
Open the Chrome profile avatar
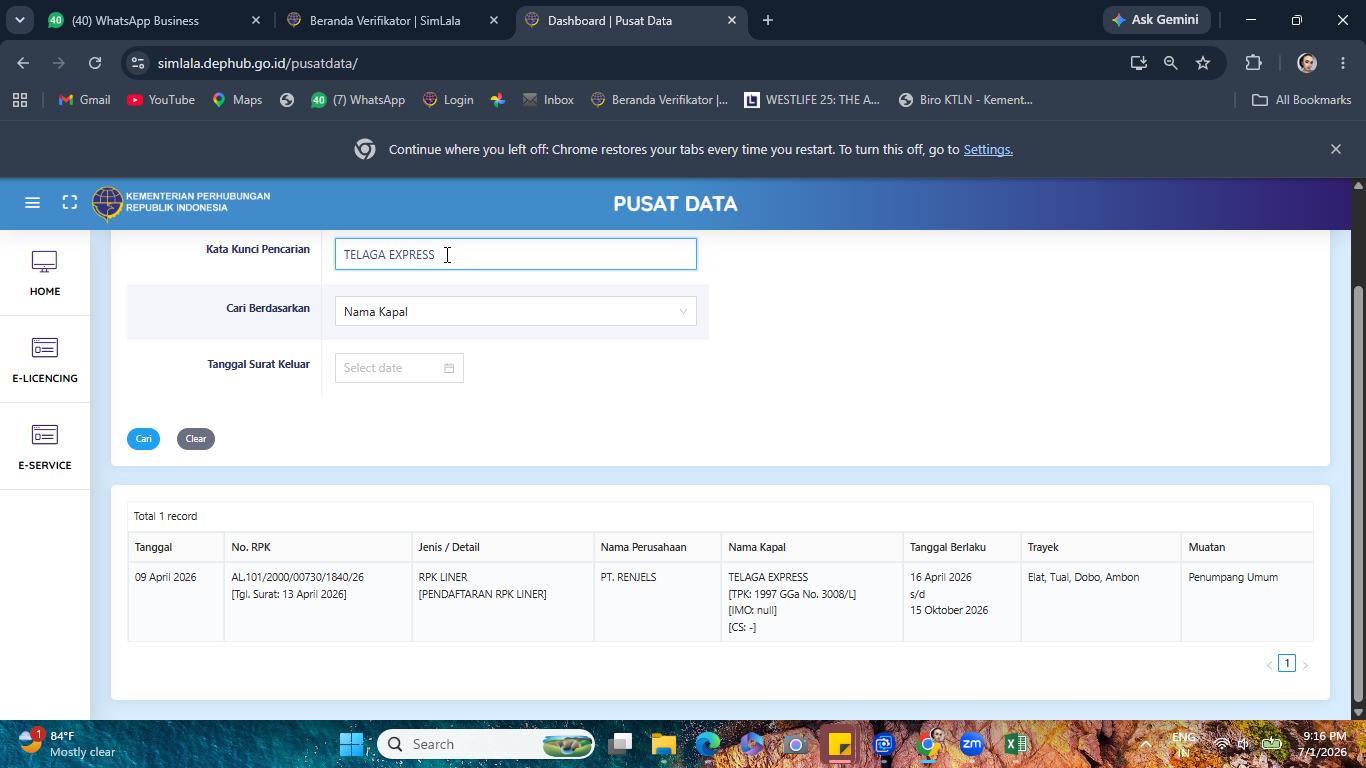pyautogui.click(x=1306, y=63)
